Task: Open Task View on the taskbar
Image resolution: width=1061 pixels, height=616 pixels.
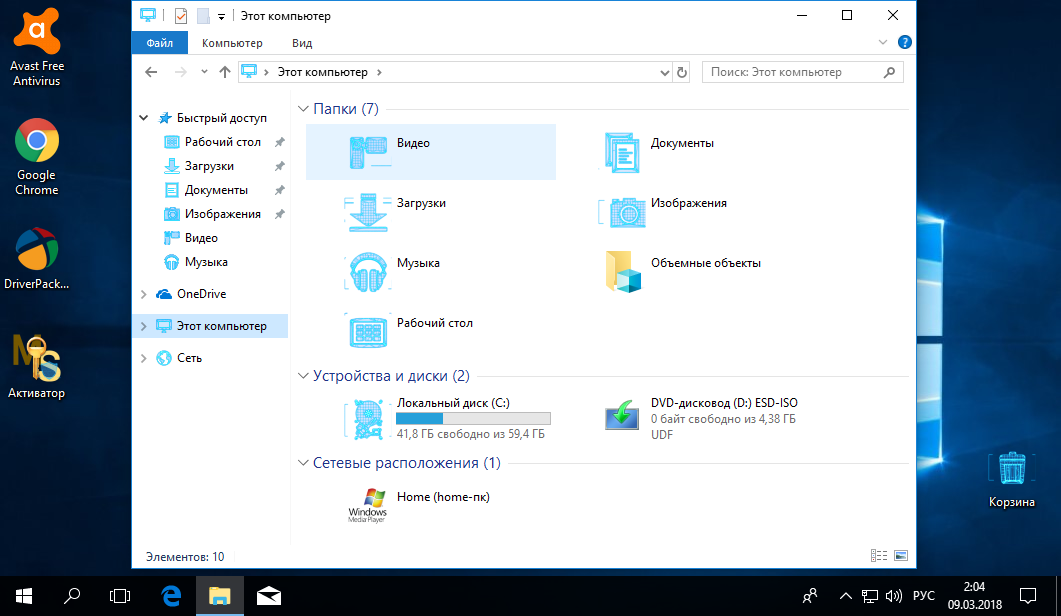Action: pos(120,596)
